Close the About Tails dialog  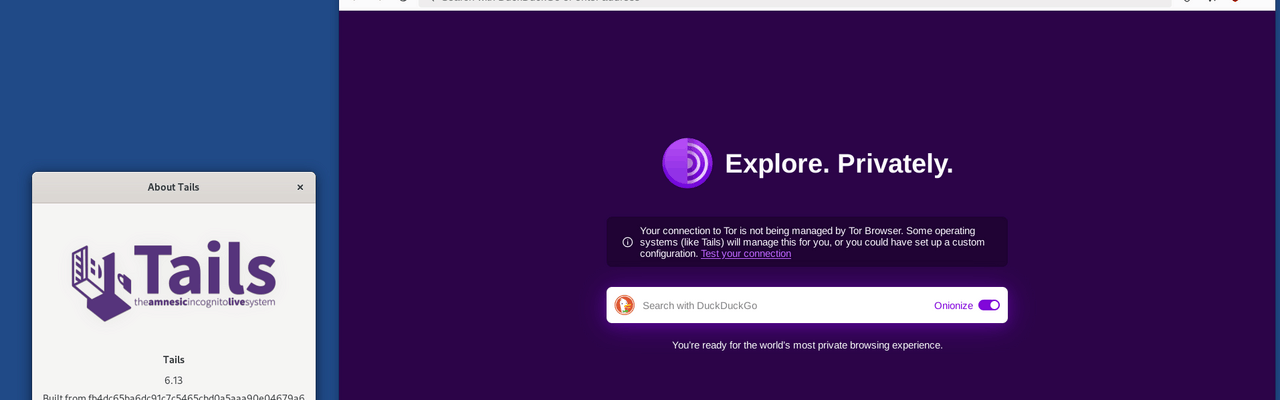(x=300, y=187)
